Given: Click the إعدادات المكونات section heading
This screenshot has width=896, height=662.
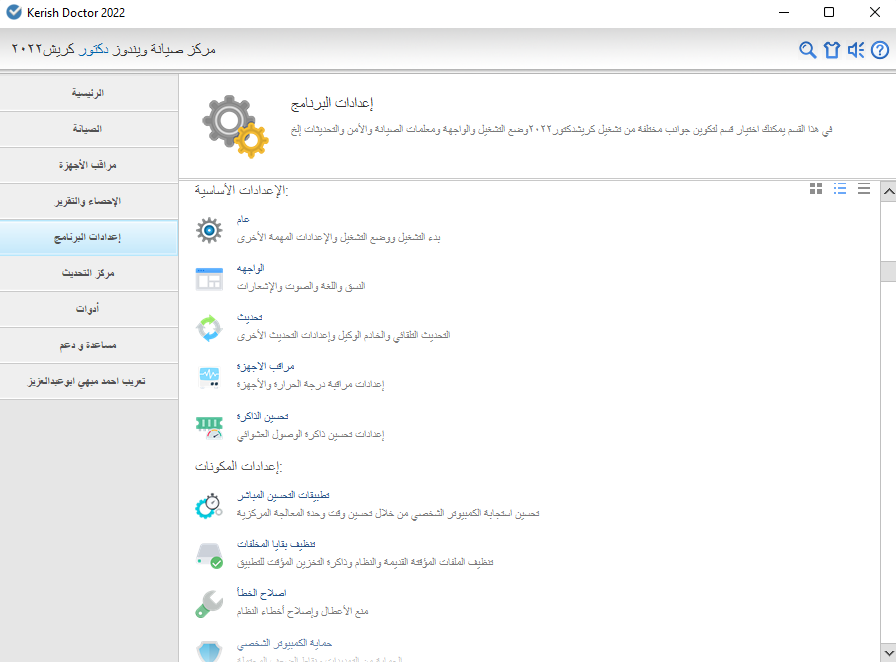Looking at the screenshot, I should (x=238, y=466).
